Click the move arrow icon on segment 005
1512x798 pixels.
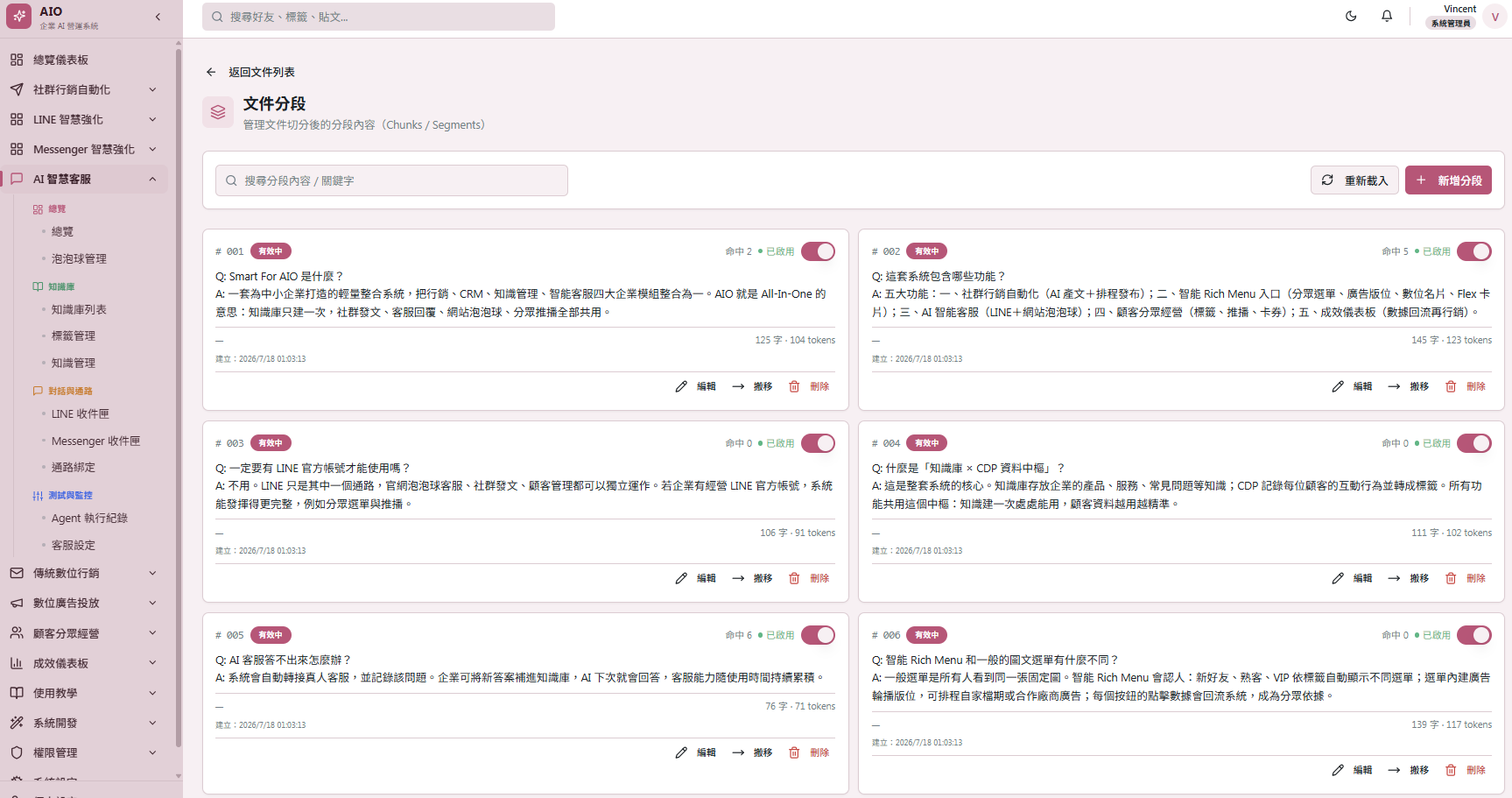click(x=738, y=752)
